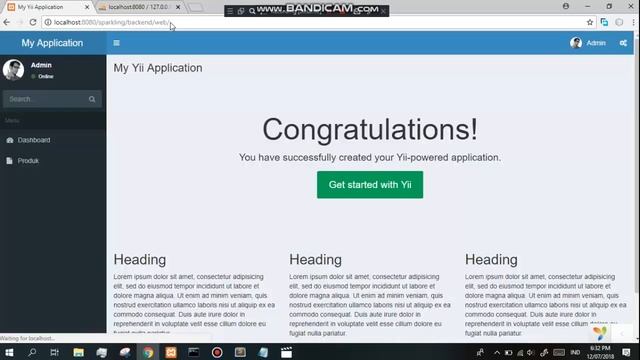Screen dimensions: 640x360
Task: Open File Explorer from the taskbar
Action: 78,352
